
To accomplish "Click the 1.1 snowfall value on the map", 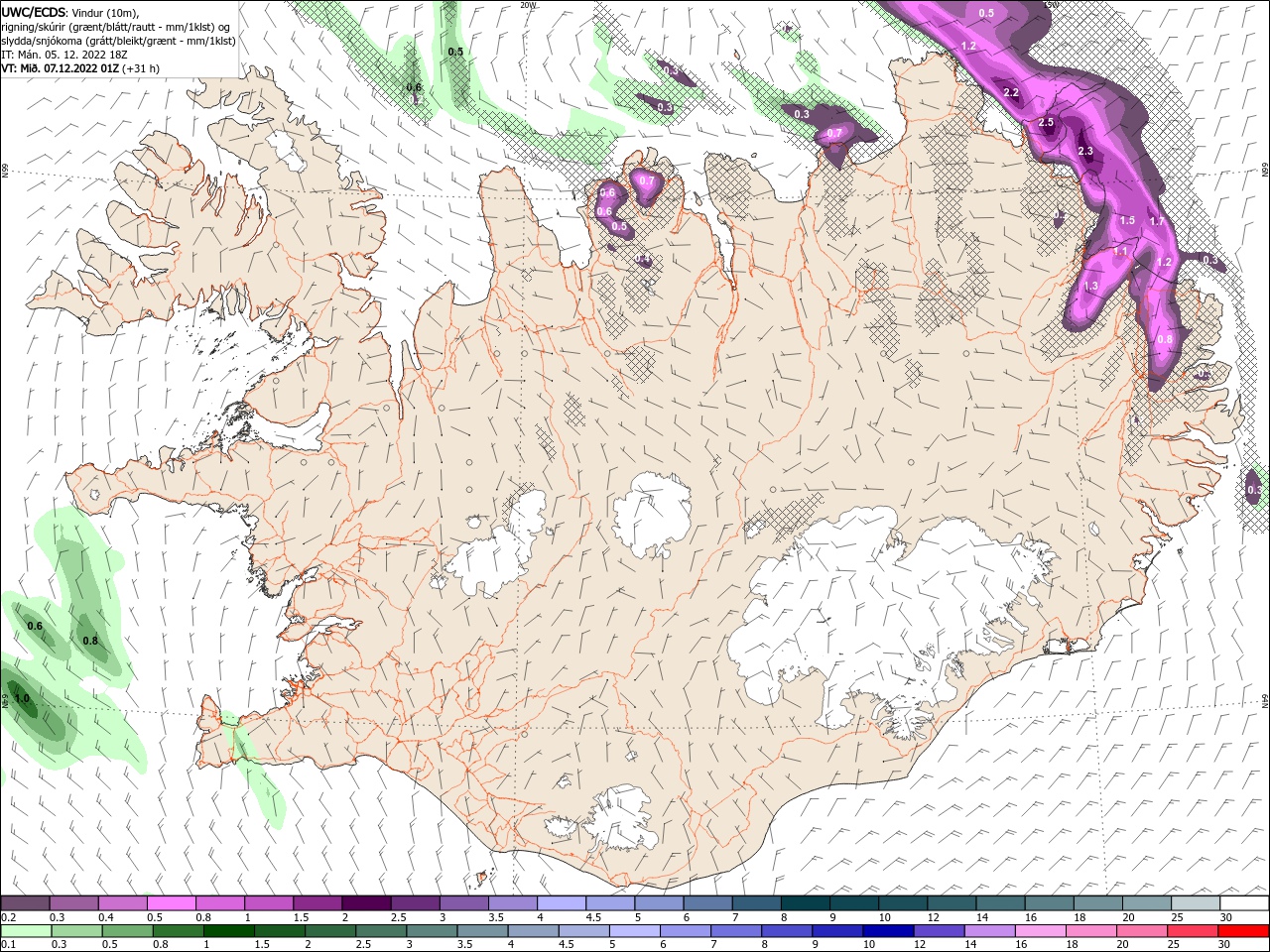I will (x=1120, y=252).
